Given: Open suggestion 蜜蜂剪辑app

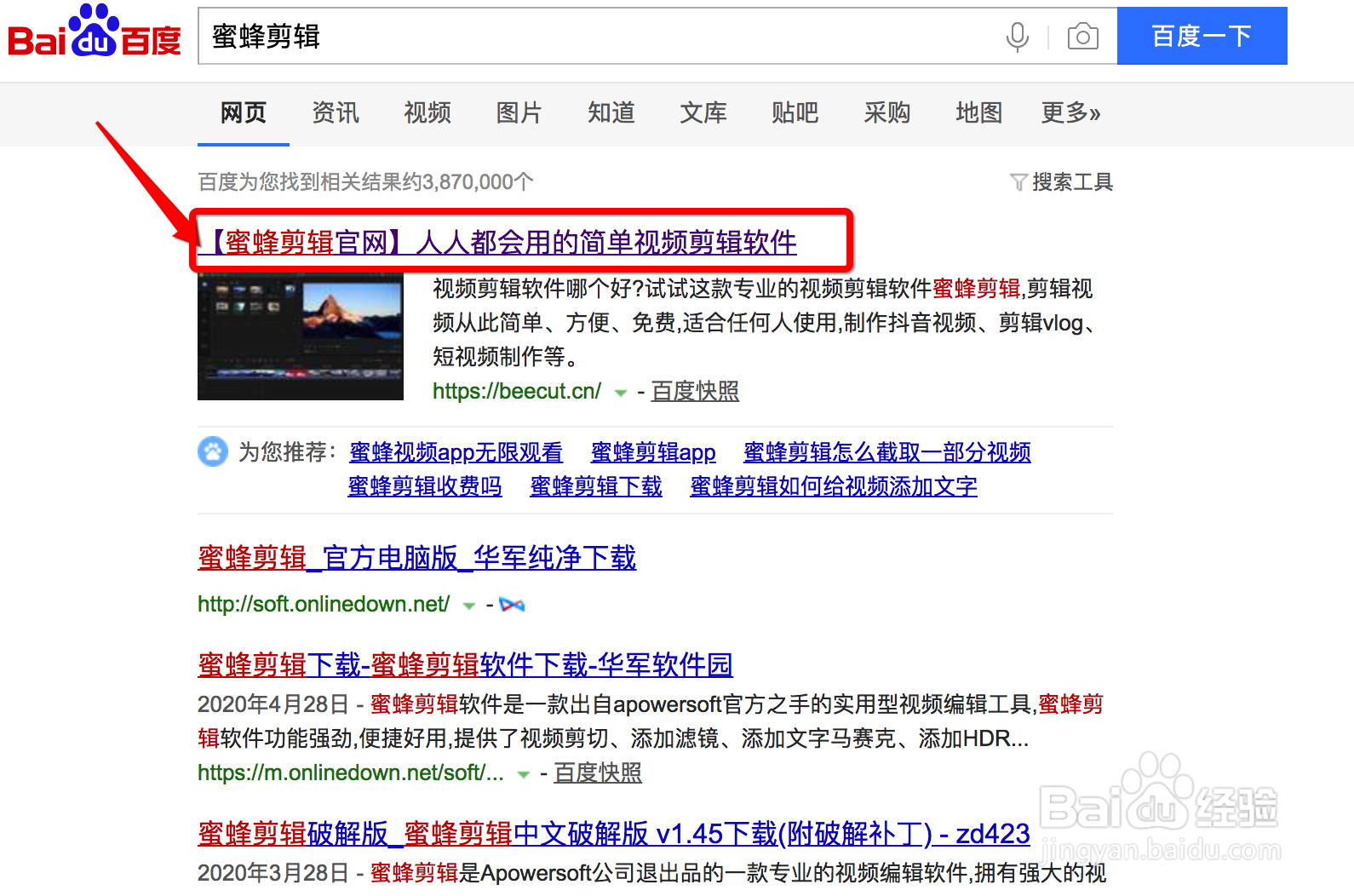Looking at the screenshot, I should [x=653, y=451].
